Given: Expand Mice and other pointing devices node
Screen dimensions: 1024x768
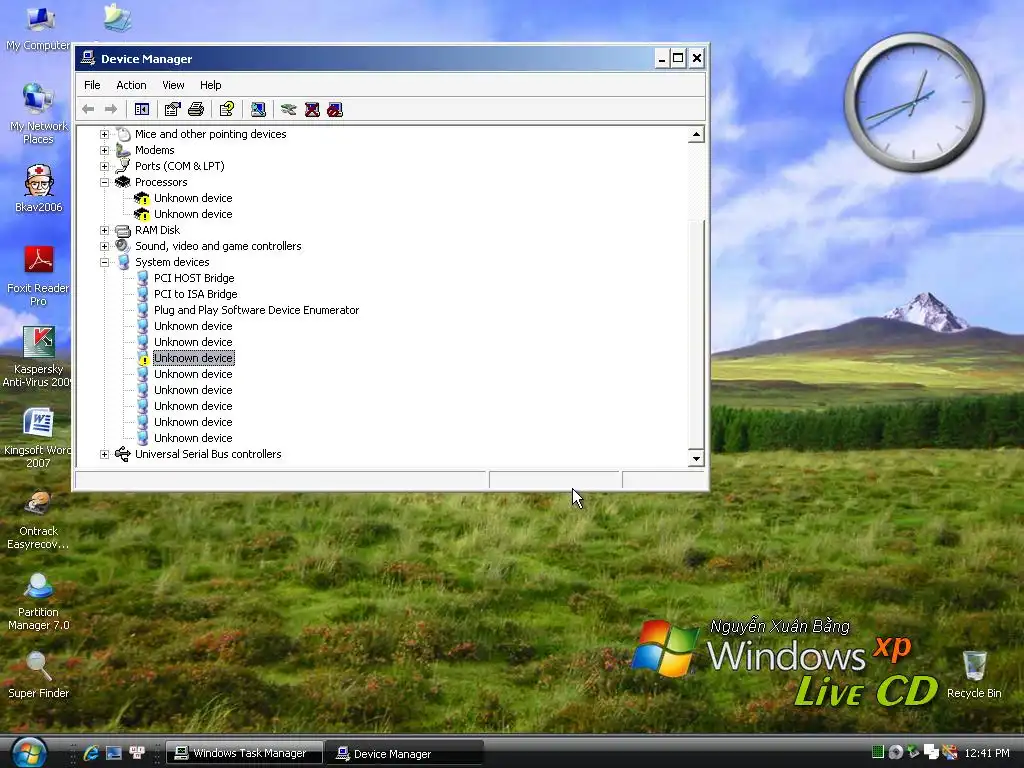Looking at the screenshot, I should pos(104,135).
